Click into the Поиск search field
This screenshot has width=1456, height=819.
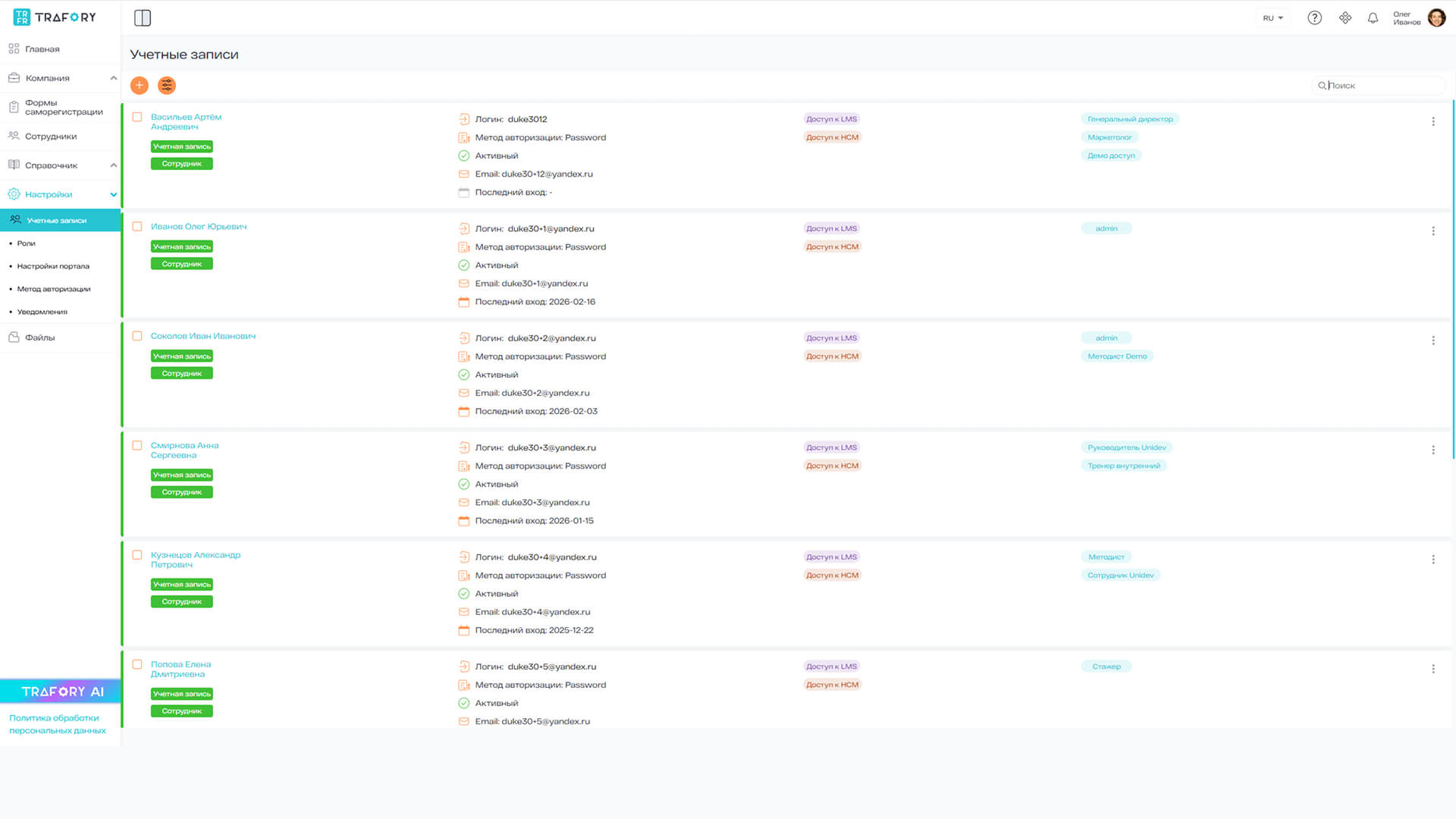[x=1380, y=86]
